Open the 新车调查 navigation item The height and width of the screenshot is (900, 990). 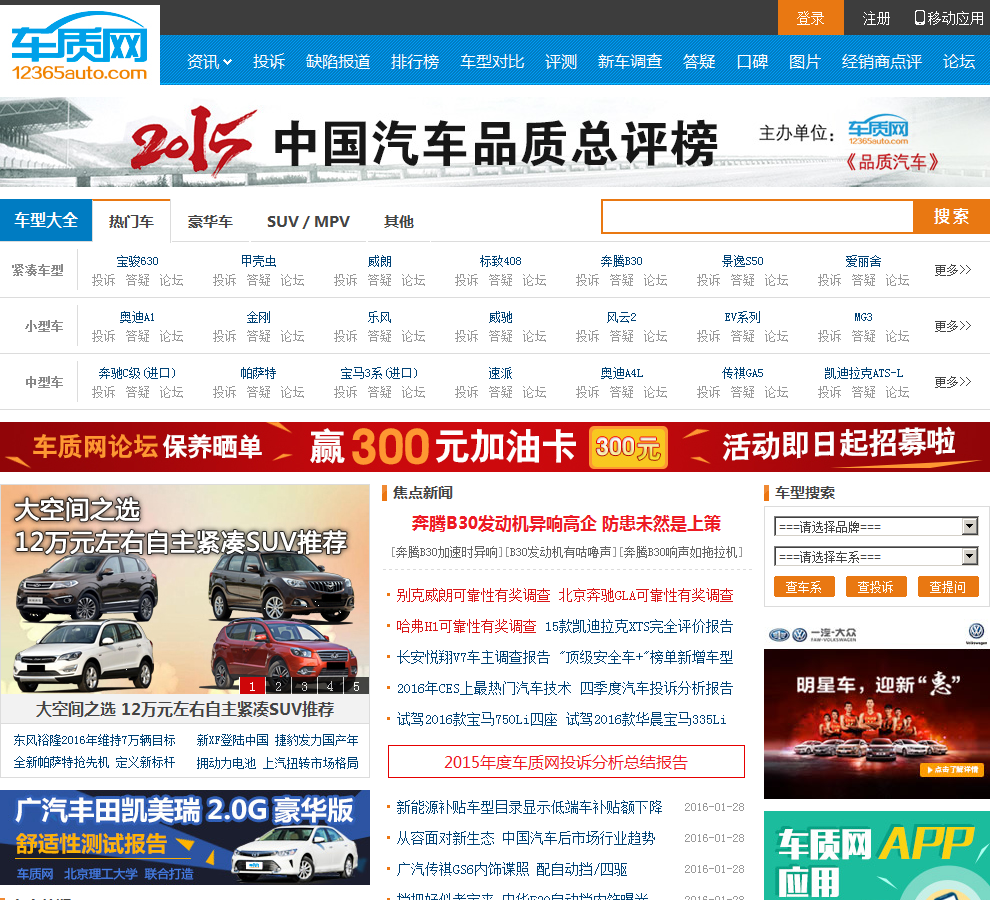[629, 61]
